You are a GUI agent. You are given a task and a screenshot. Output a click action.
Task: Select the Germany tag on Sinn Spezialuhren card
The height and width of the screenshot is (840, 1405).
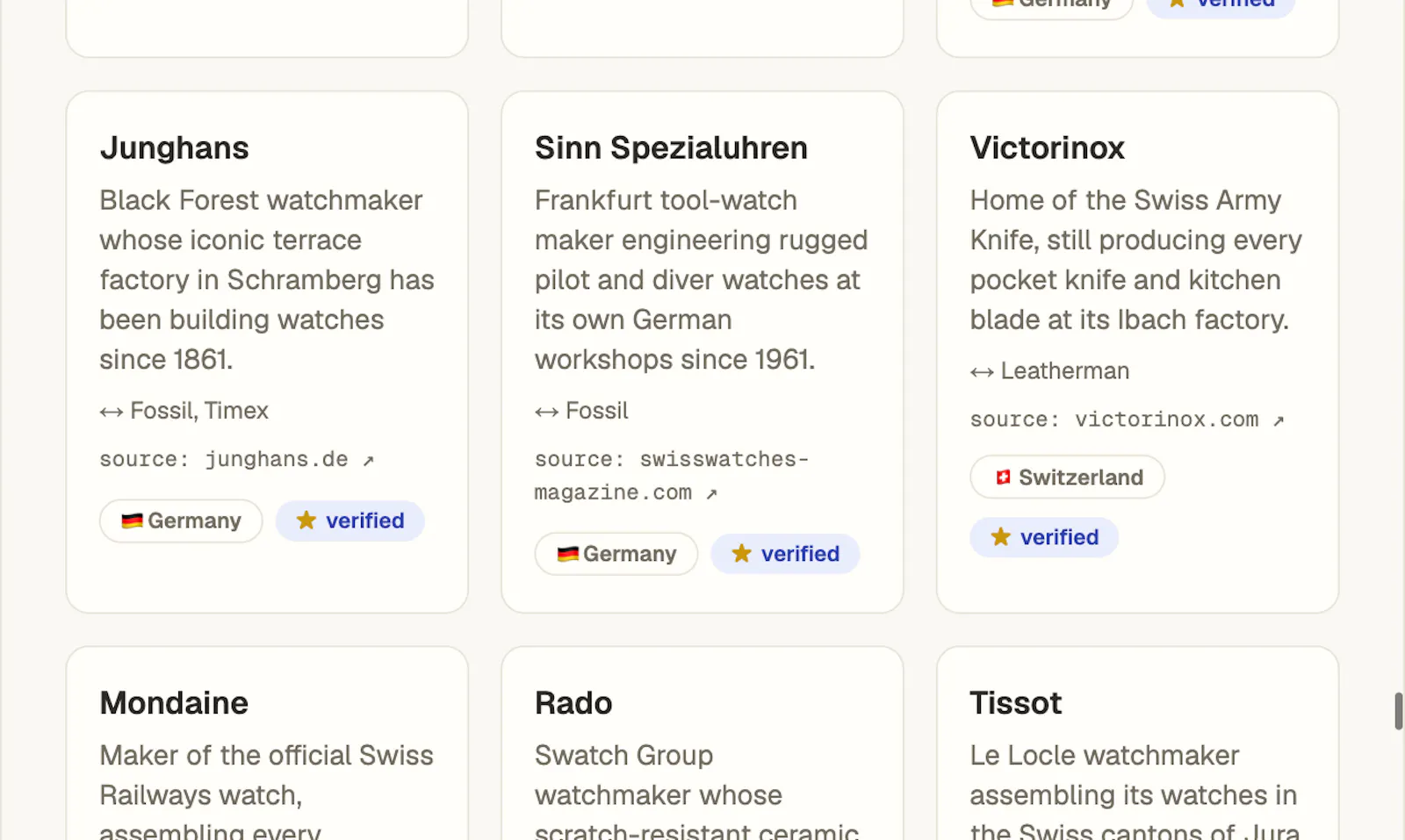pyautogui.click(x=616, y=554)
